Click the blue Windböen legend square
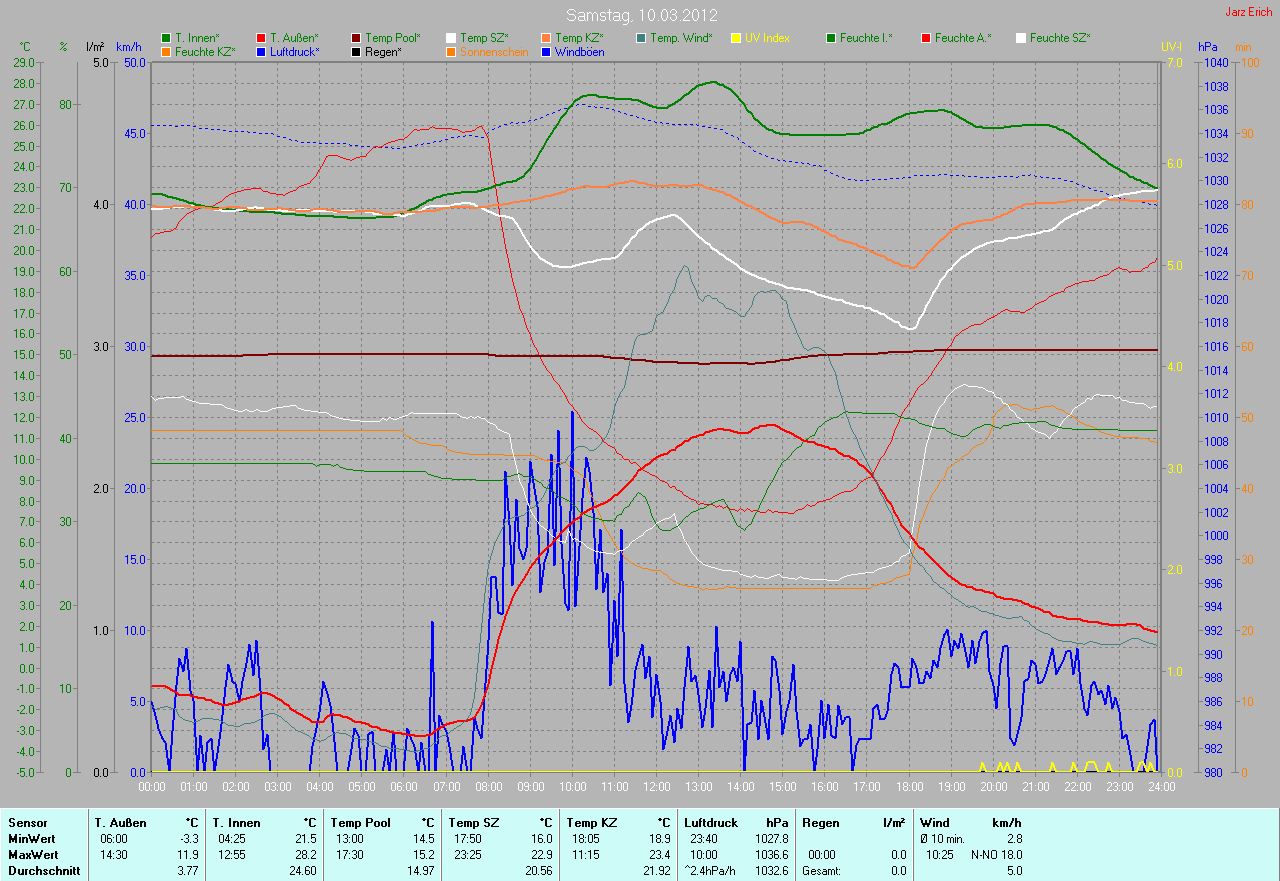The width and height of the screenshot is (1280, 881). click(x=546, y=51)
